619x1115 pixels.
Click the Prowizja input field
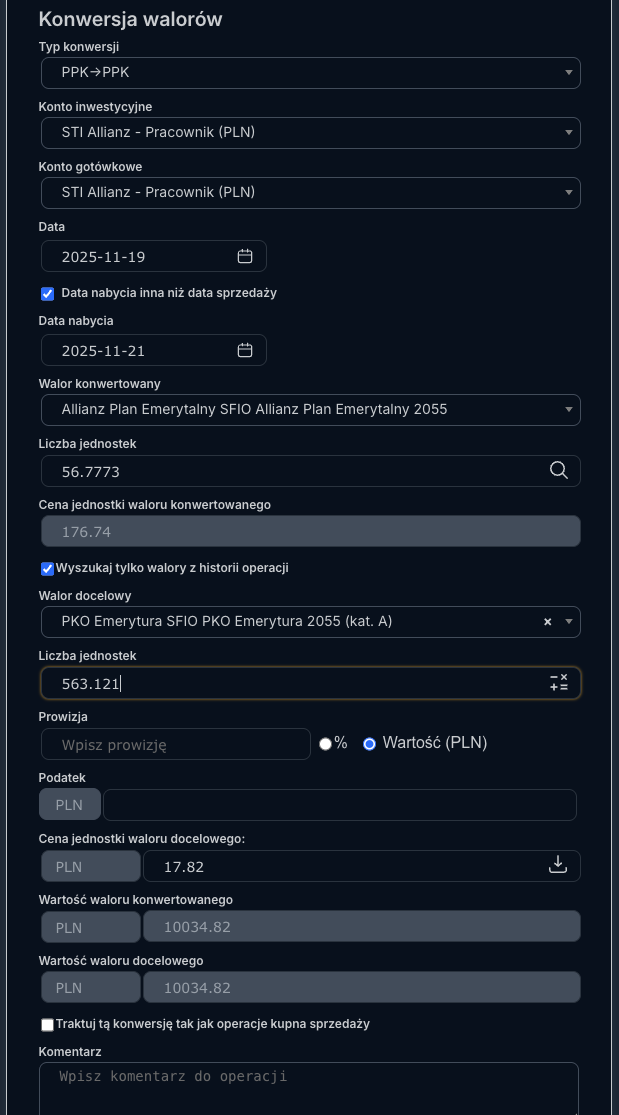coord(176,744)
